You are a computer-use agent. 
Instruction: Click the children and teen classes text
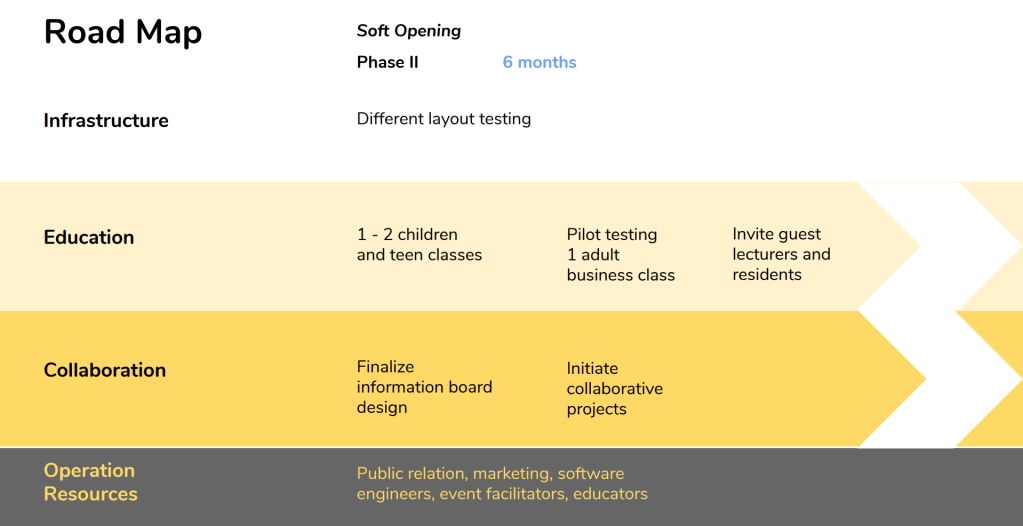pyautogui.click(x=419, y=245)
